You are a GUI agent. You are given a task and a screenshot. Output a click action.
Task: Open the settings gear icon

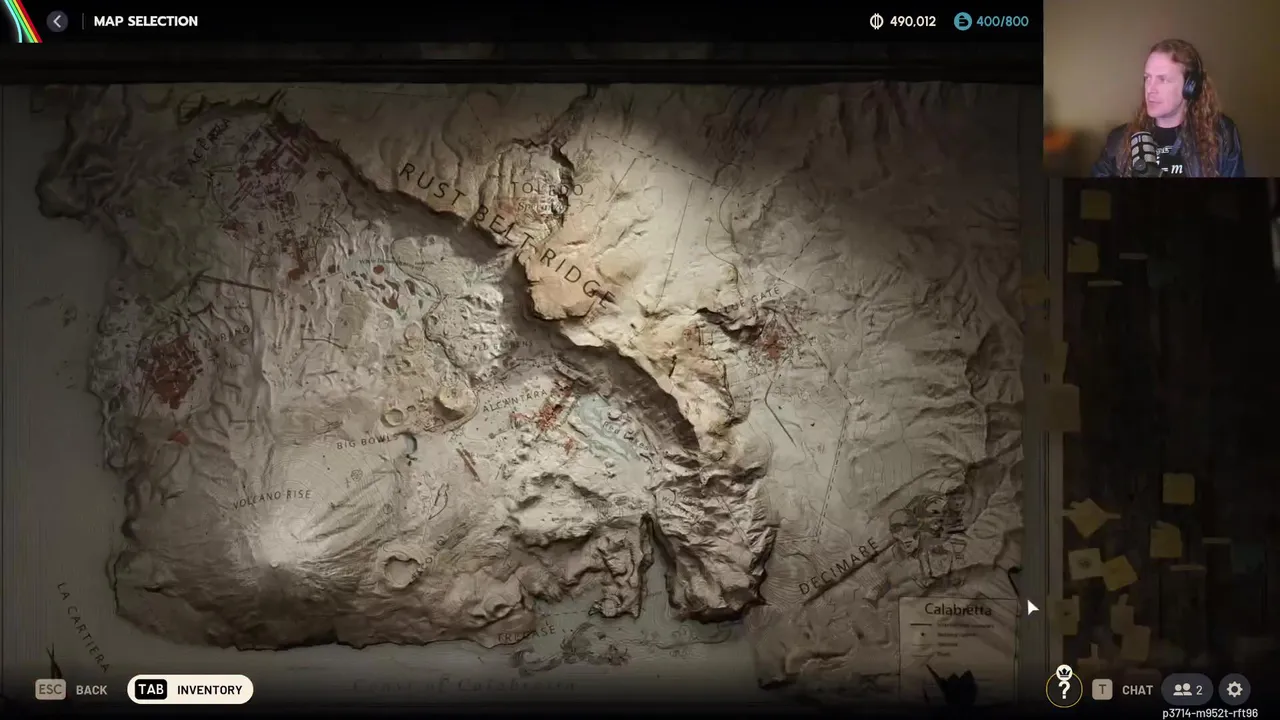(1235, 690)
